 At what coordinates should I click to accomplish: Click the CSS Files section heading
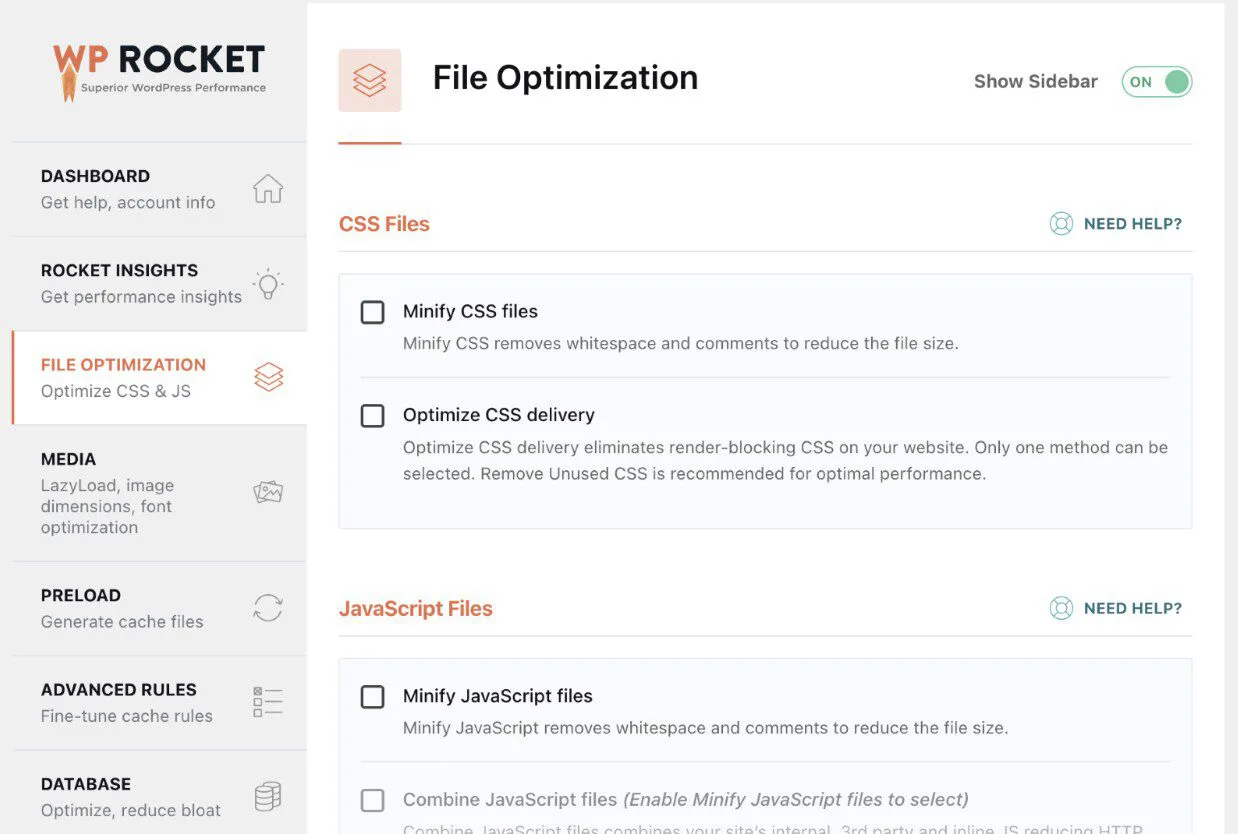(x=384, y=224)
